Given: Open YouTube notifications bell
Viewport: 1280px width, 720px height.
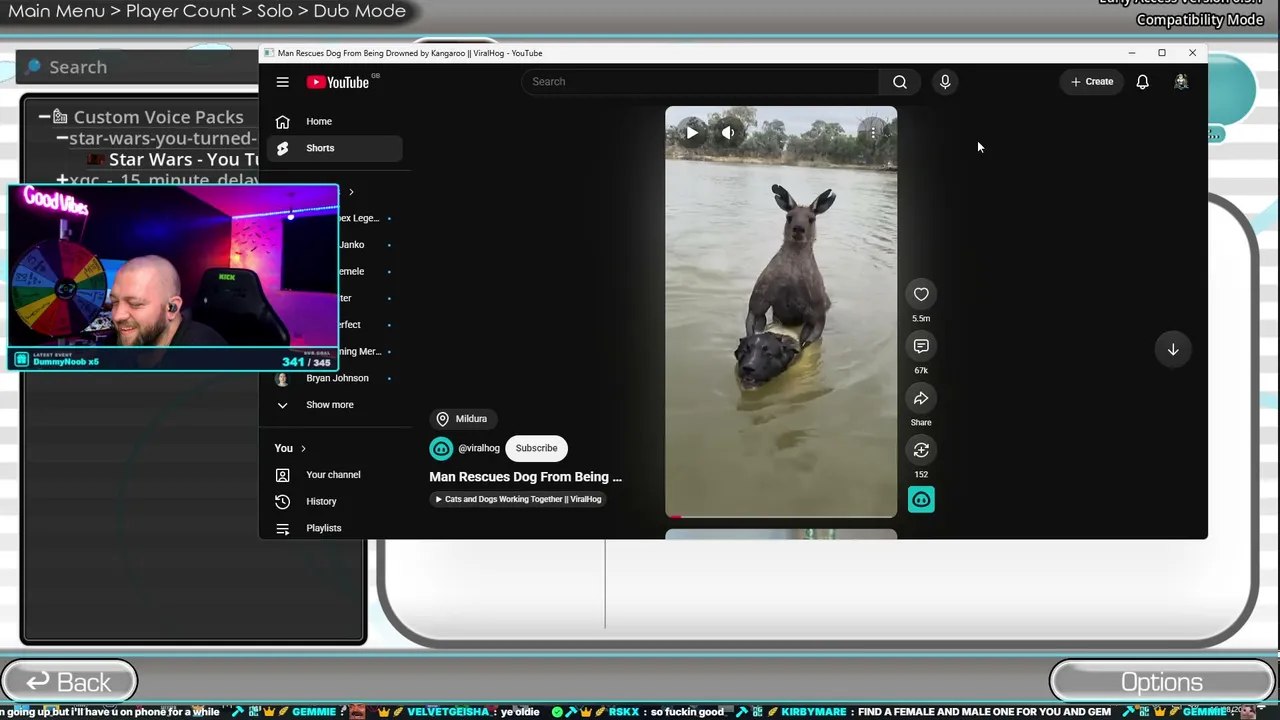Looking at the screenshot, I should coord(1142,82).
